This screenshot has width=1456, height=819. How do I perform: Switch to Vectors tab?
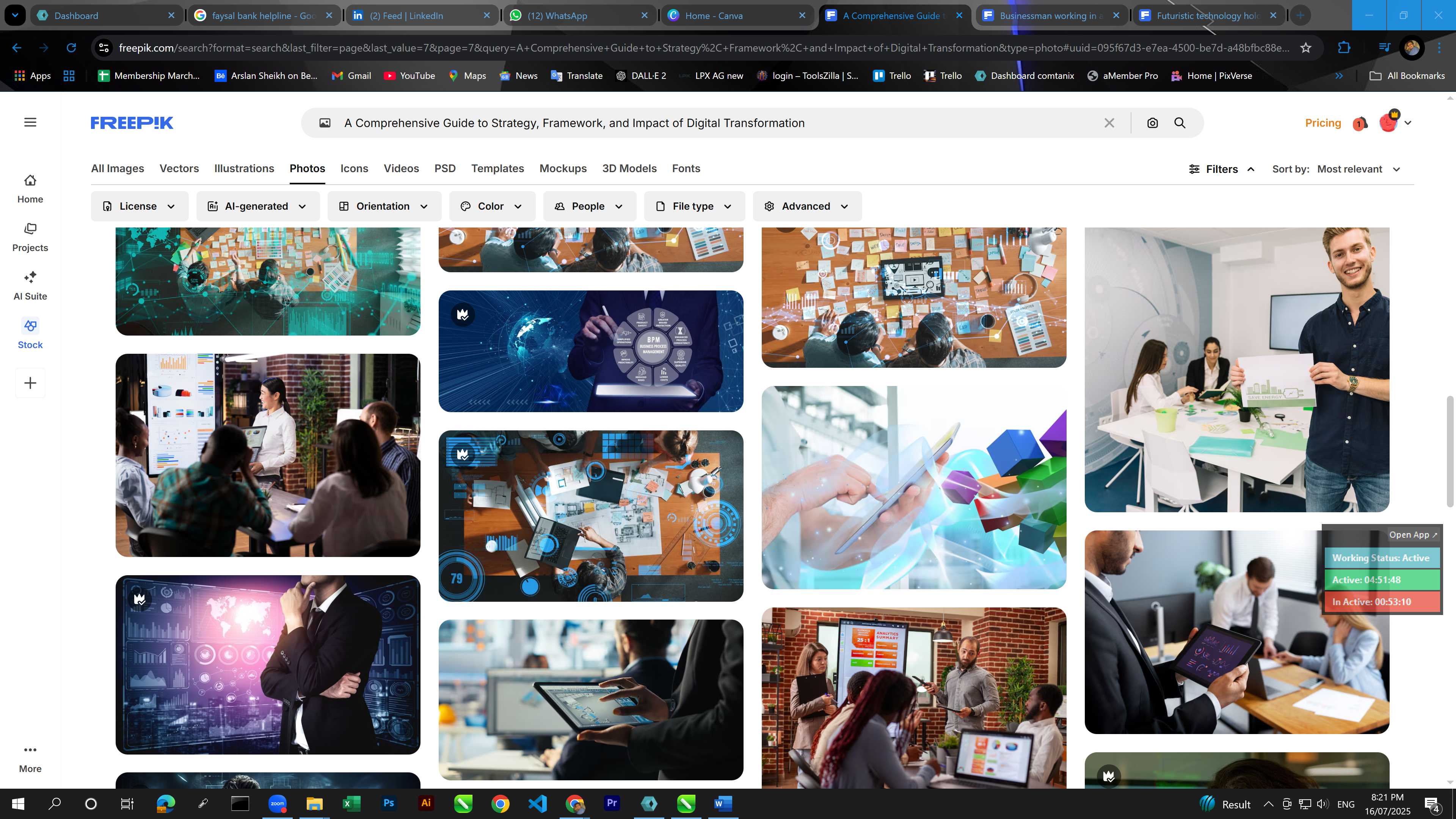pos(179,168)
